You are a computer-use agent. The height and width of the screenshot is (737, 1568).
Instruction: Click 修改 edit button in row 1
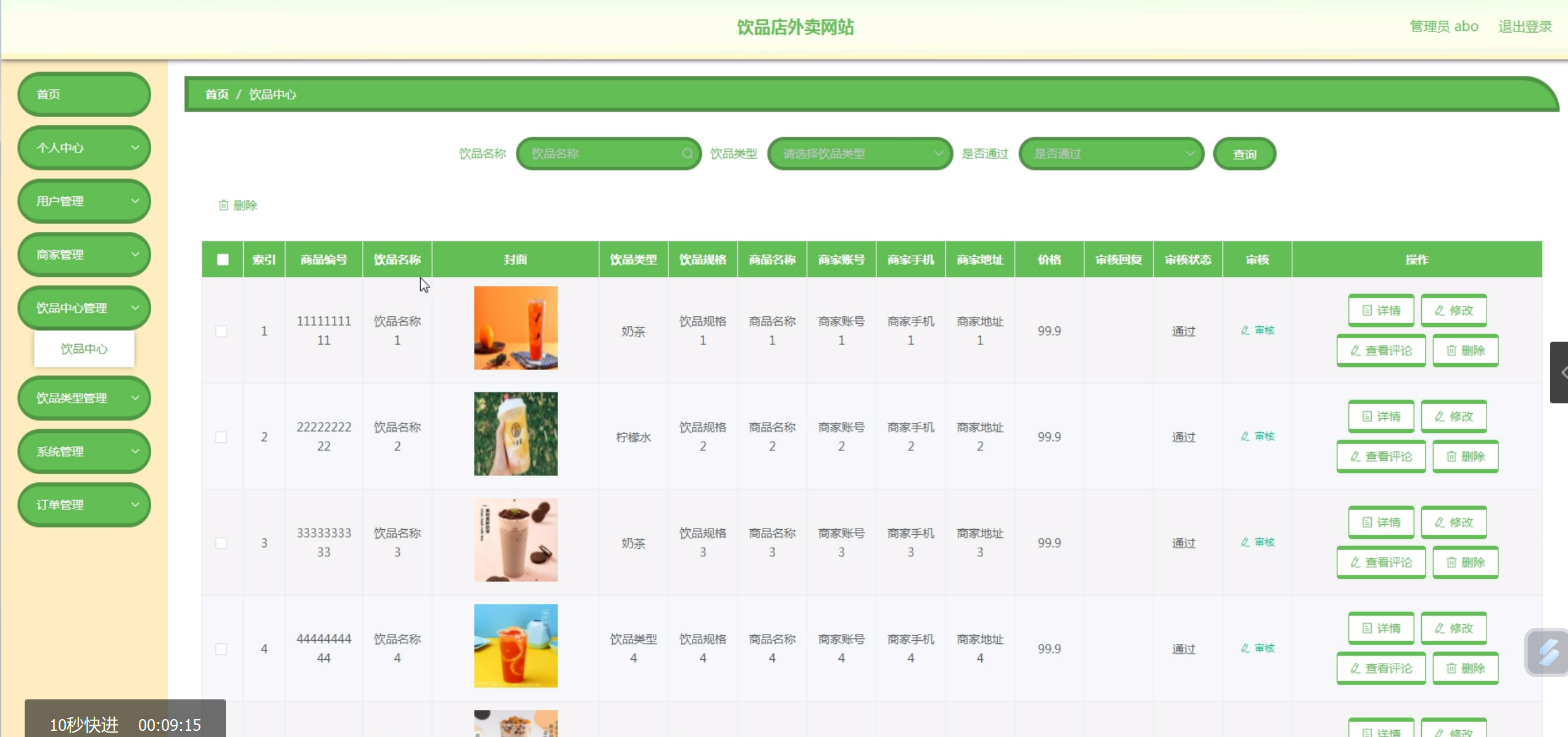coord(1453,310)
